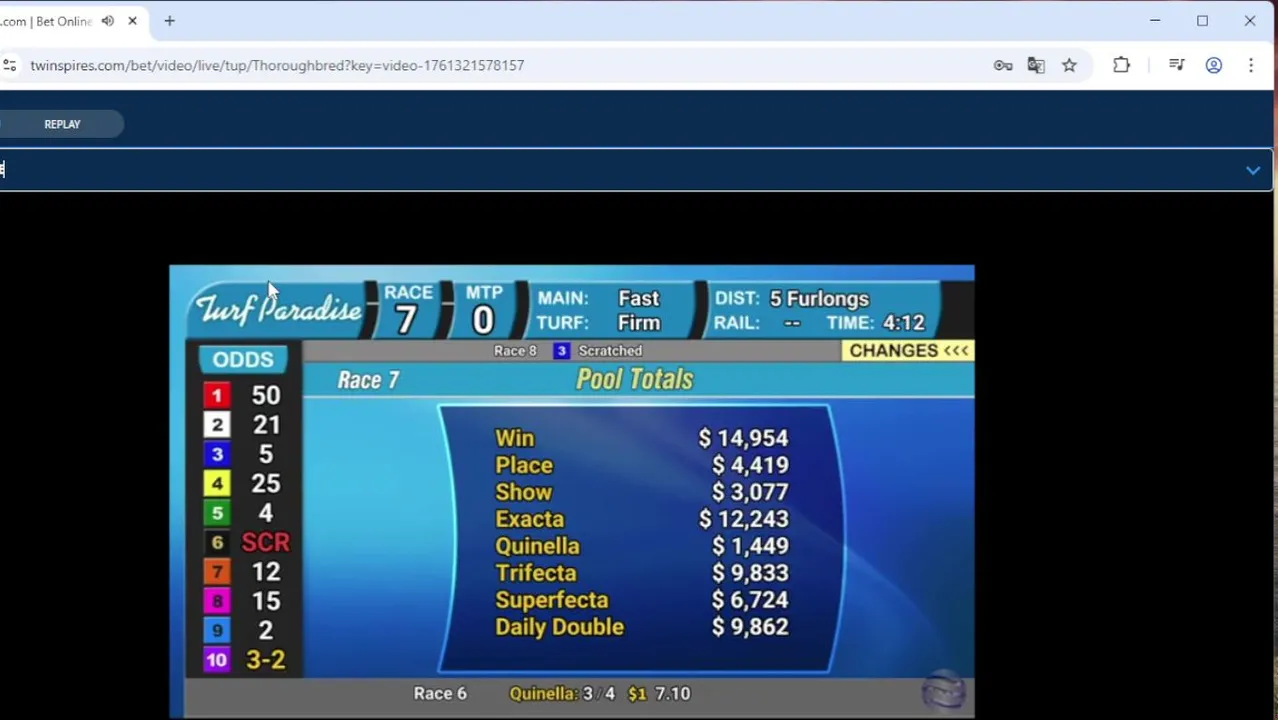
Task: Click the pink number 8 saddle cloth
Action: pyautogui.click(x=217, y=601)
